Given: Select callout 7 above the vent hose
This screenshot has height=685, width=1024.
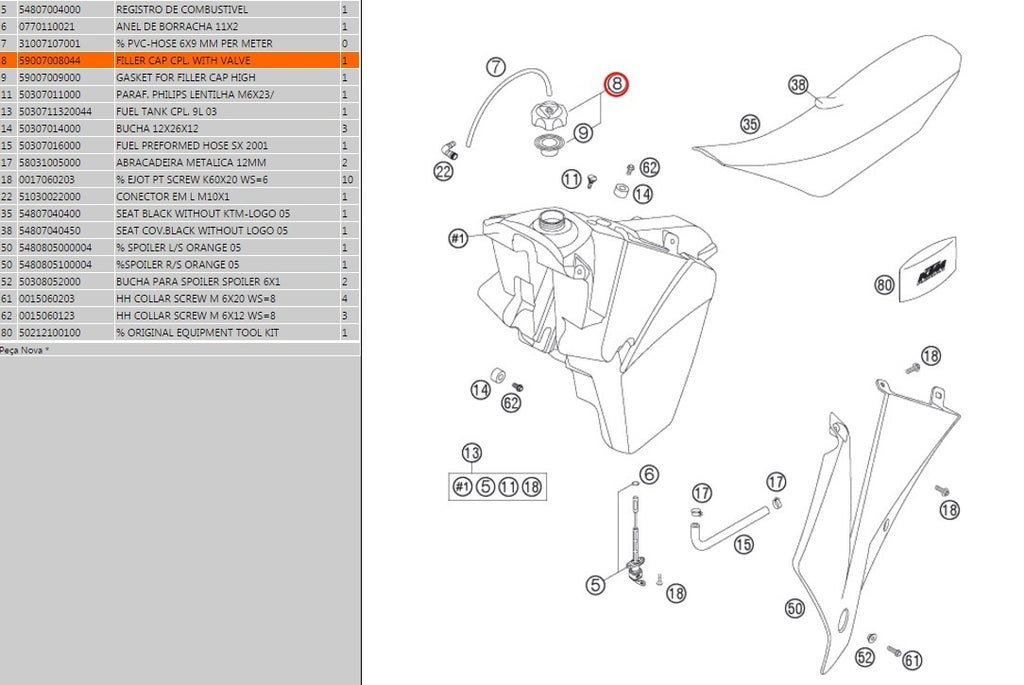Looking at the screenshot, I should [x=495, y=68].
